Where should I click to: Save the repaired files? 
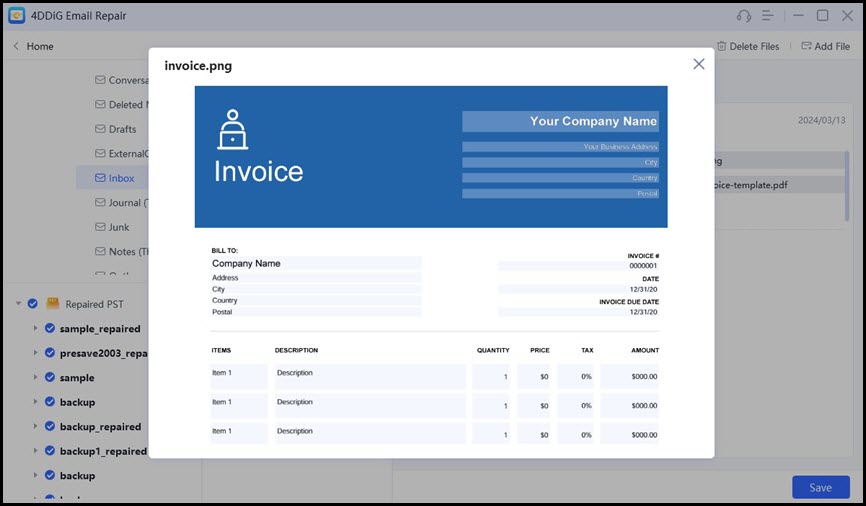[x=821, y=487]
